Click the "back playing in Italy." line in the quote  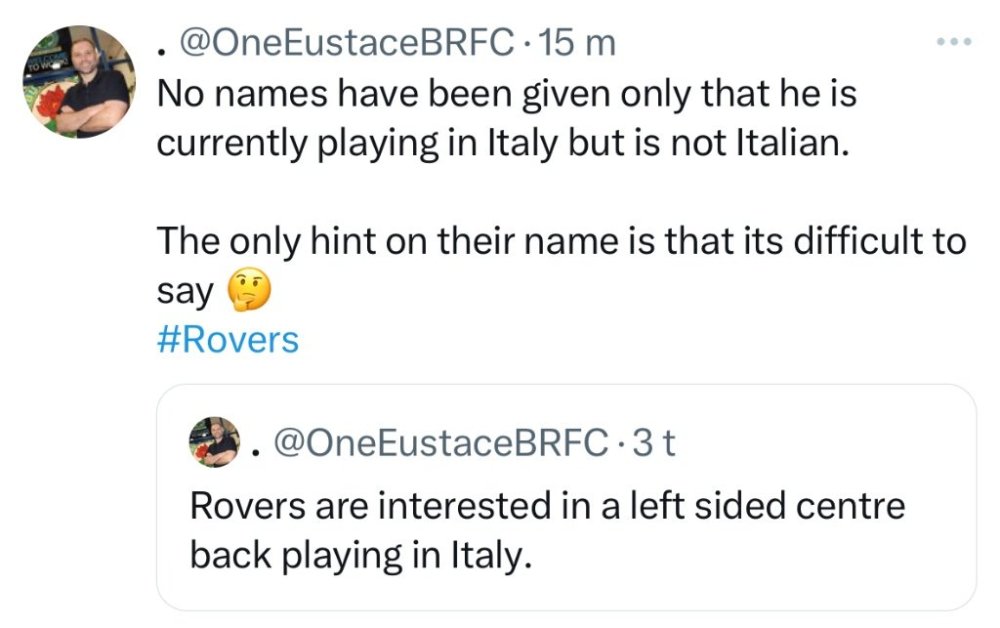coord(357,556)
